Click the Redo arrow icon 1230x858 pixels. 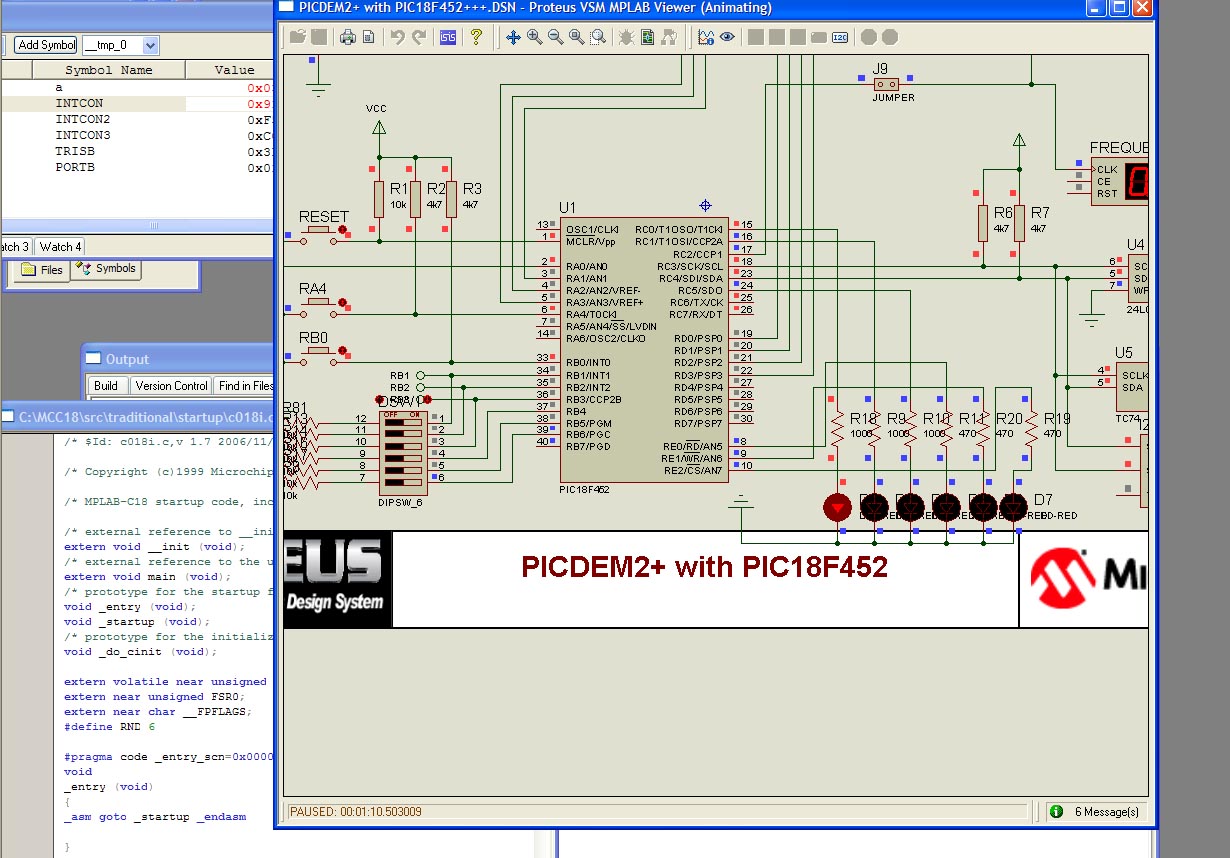point(419,37)
